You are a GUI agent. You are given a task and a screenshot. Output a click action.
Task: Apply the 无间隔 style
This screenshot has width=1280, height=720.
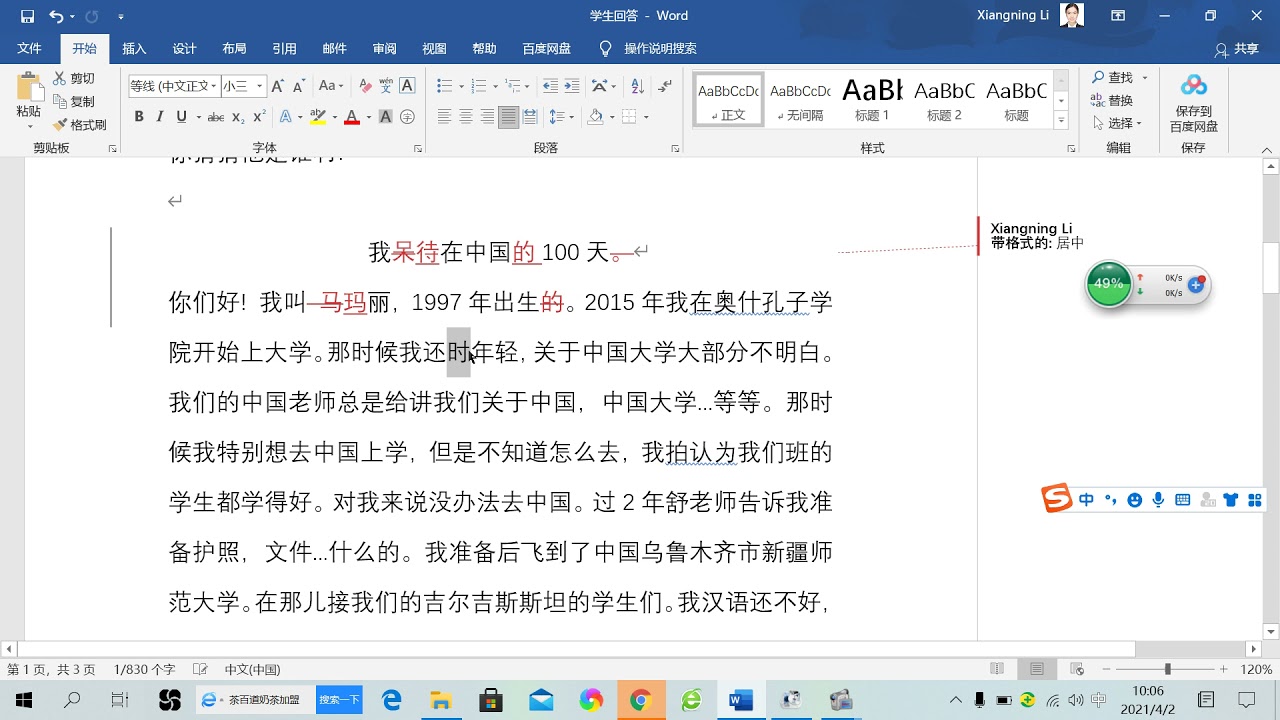tap(800, 99)
